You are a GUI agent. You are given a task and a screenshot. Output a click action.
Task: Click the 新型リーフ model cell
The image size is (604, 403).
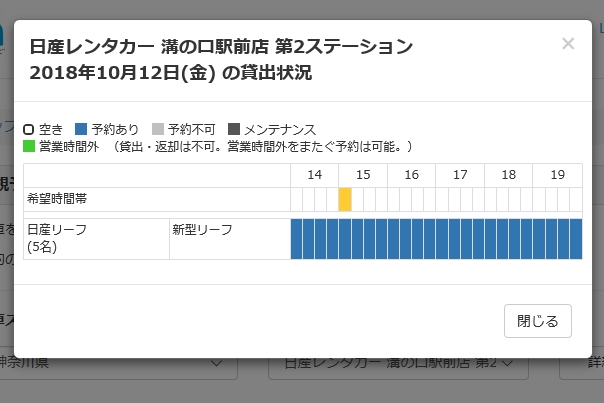pos(229,239)
